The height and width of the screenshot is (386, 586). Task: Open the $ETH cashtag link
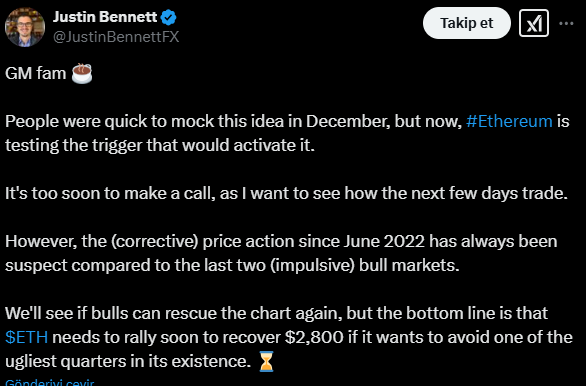(x=27, y=337)
